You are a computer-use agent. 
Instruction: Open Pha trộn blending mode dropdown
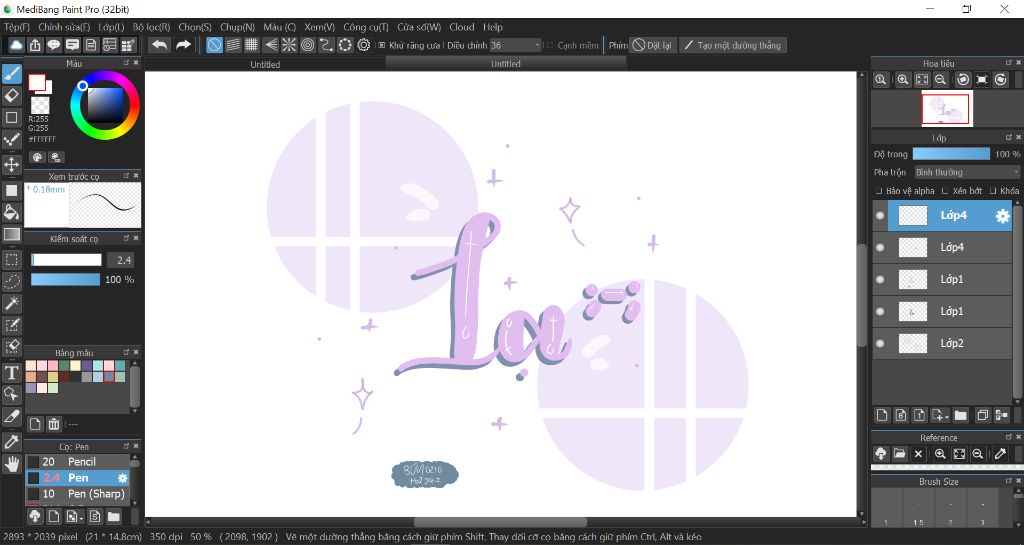(967, 172)
